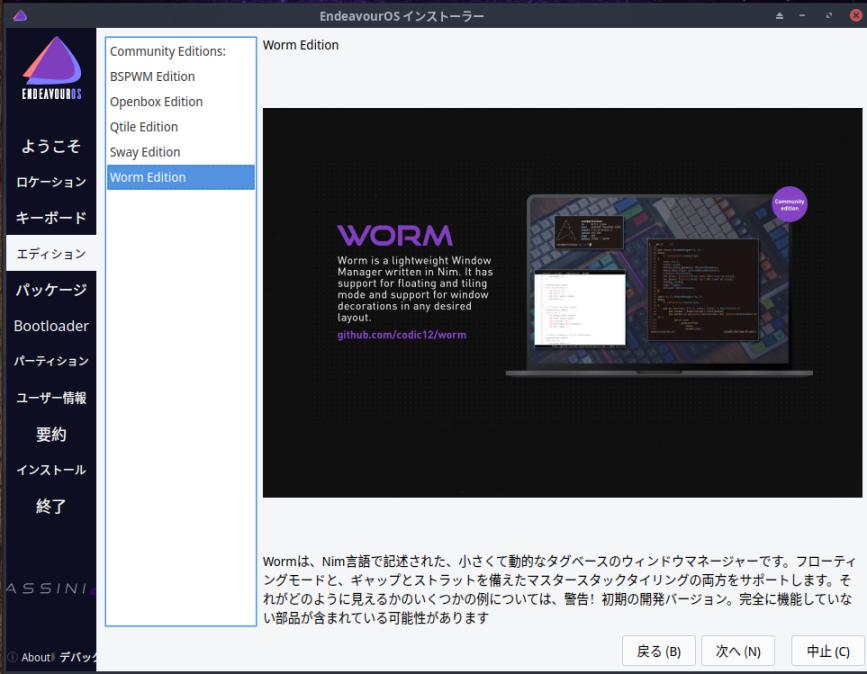Open パッケージ step in sidebar

click(51, 290)
